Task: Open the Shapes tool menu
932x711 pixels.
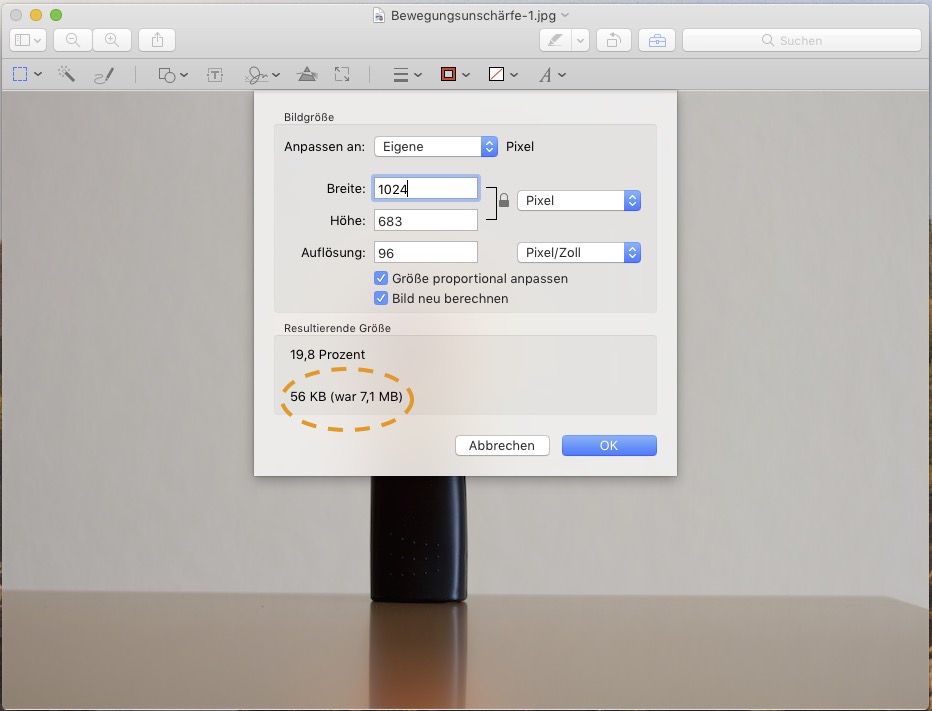Action: (172, 75)
